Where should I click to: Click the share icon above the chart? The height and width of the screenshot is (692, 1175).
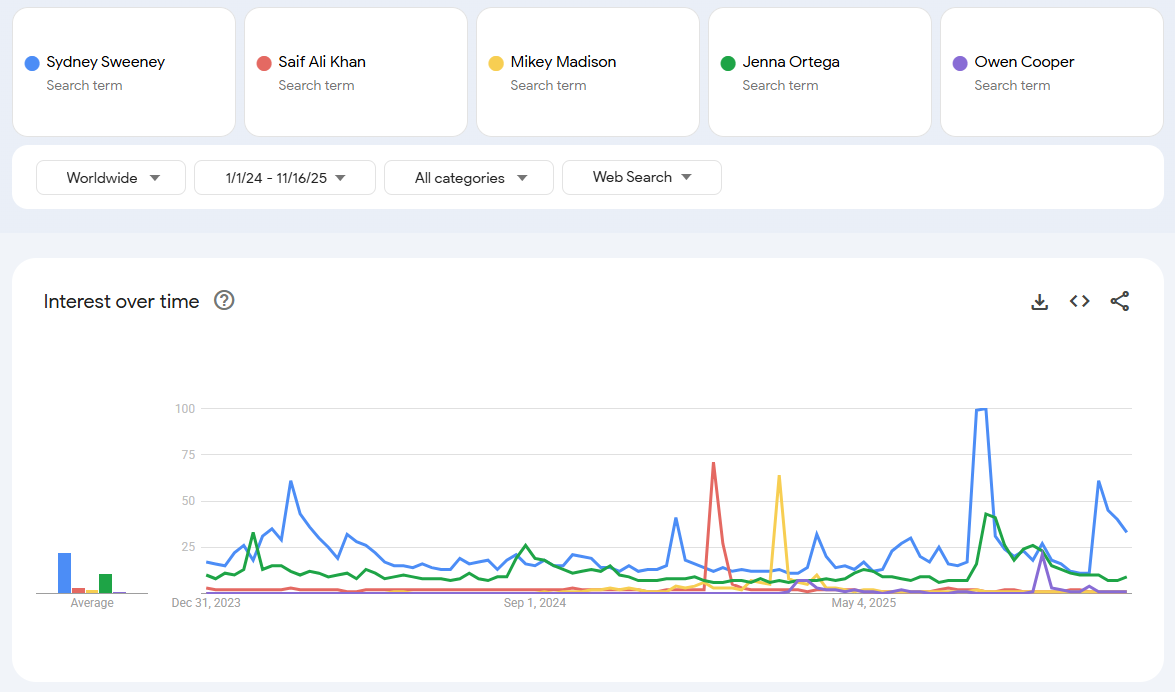1119,301
